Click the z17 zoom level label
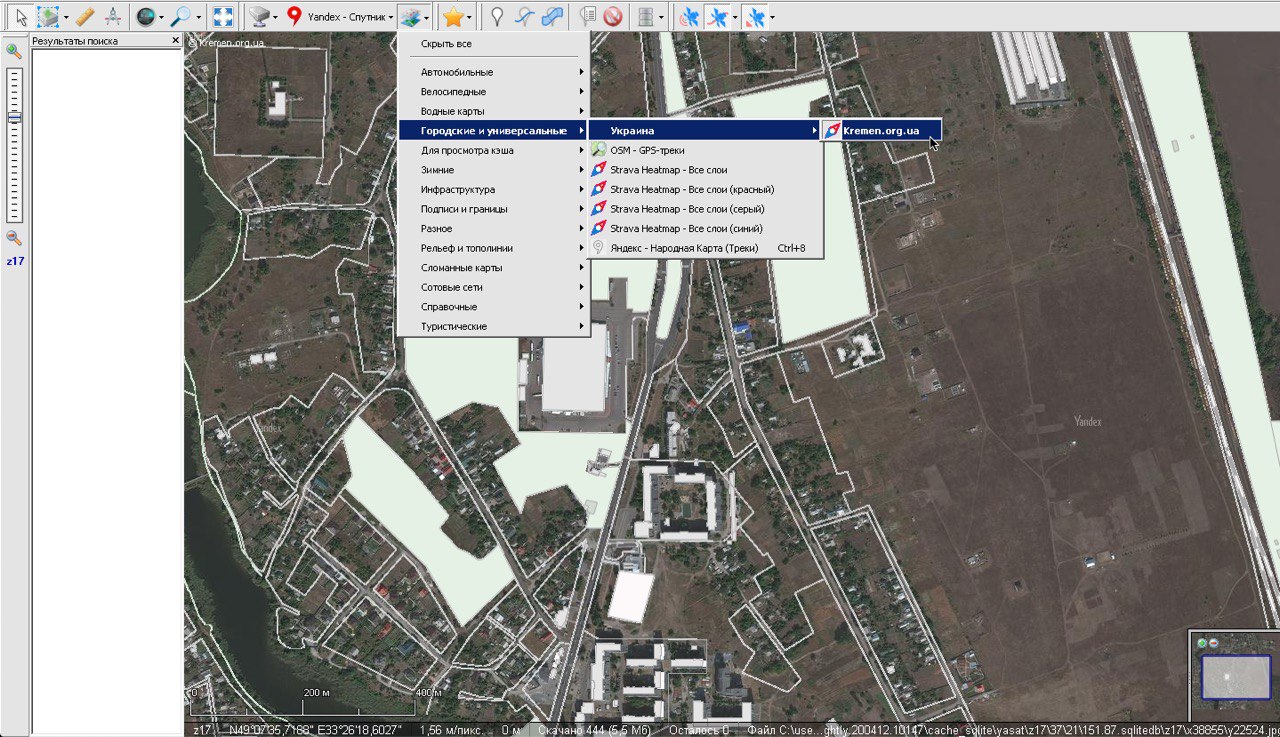 click(15, 261)
